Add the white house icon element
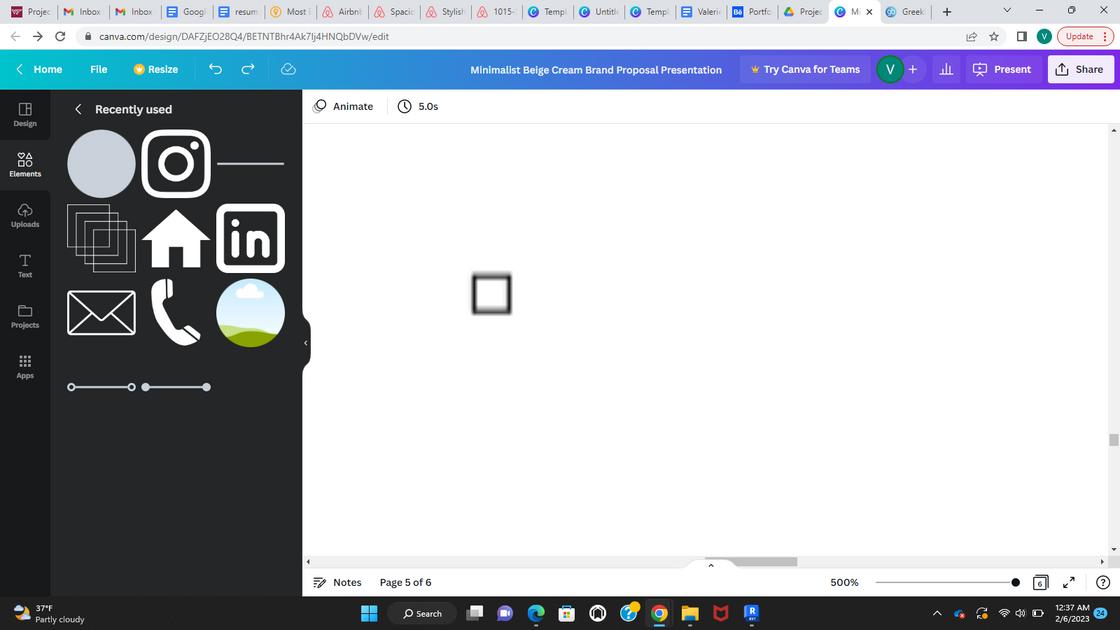 (176, 239)
